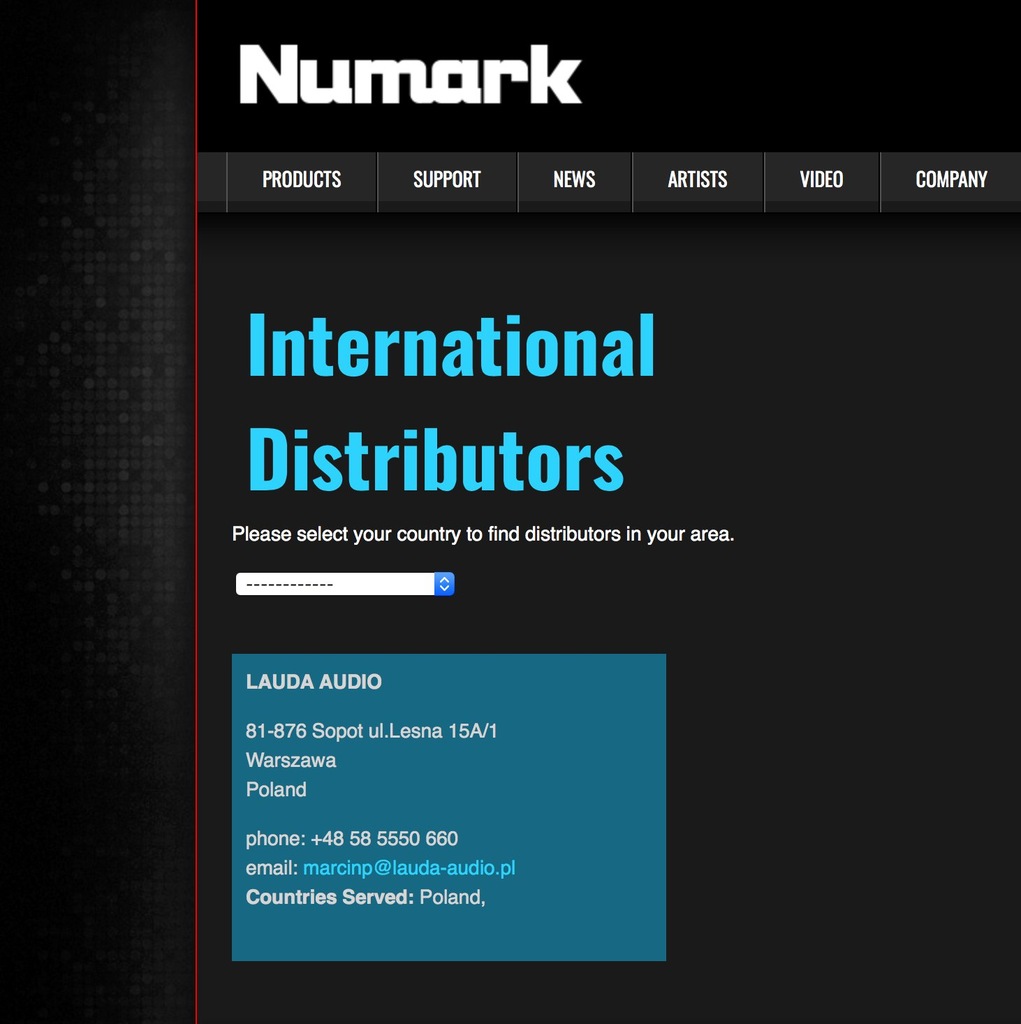Select the International Distributors heading
The width and height of the screenshot is (1021, 1024).
point(451,402)
